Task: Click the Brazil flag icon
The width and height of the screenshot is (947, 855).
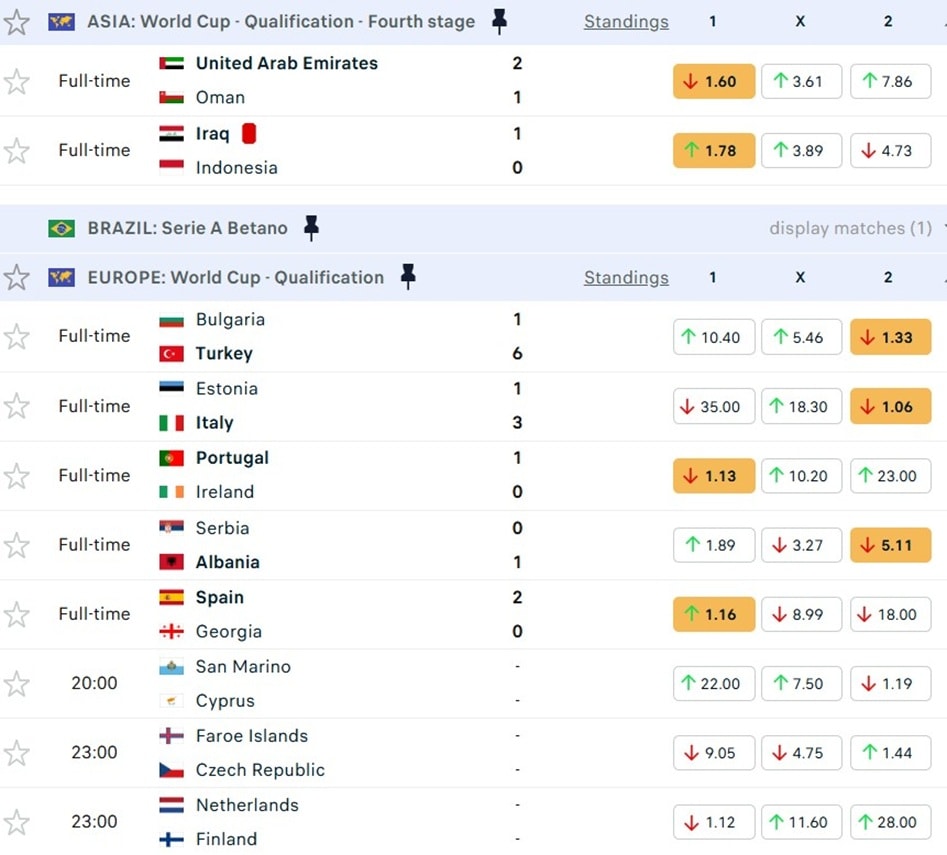Action: (61, 228)
